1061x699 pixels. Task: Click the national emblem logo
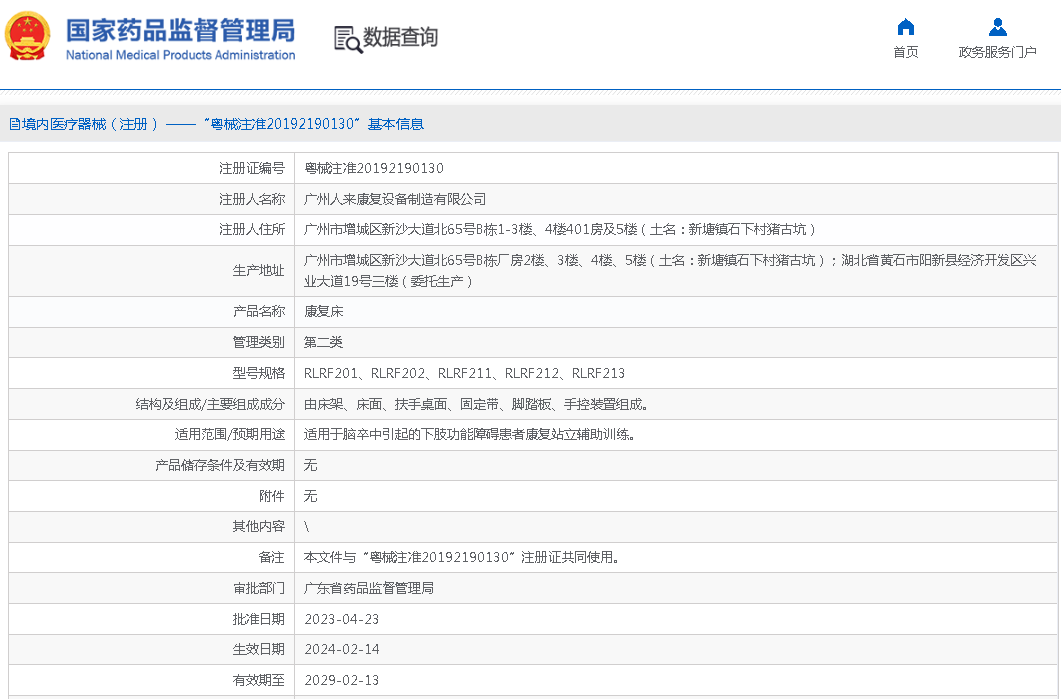pos(27,37)
